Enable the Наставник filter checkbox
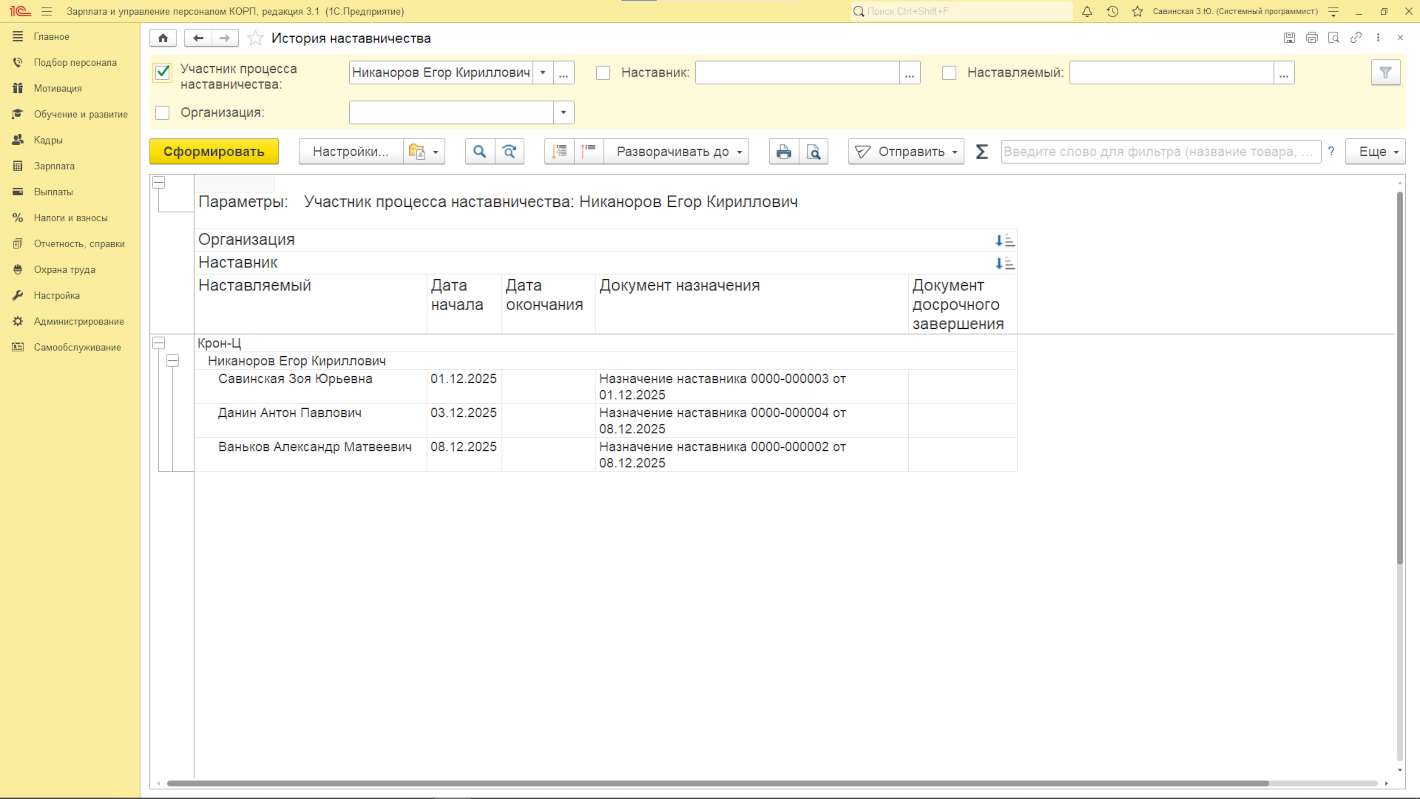 603,73
